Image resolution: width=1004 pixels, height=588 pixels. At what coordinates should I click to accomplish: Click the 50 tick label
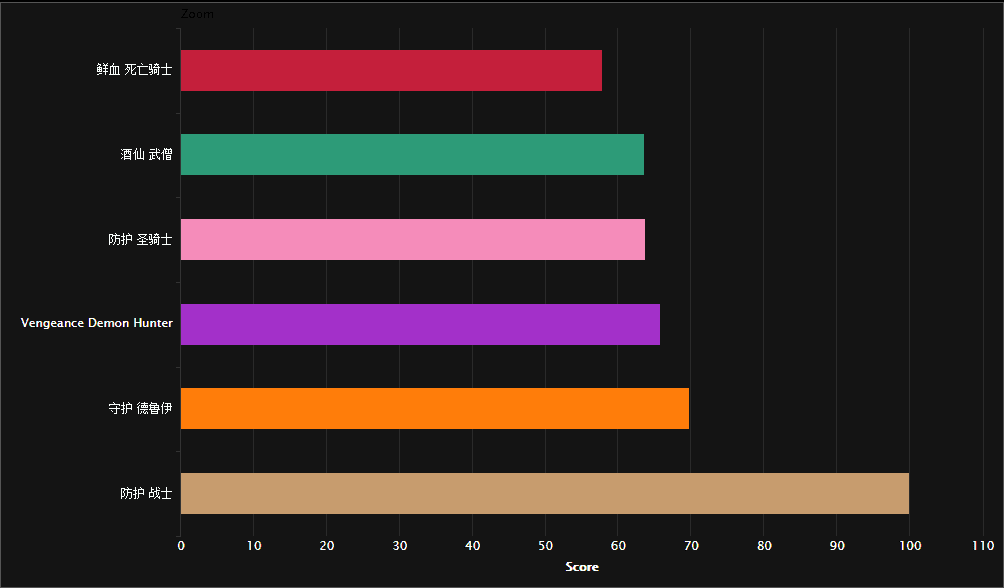click(546, 546)
